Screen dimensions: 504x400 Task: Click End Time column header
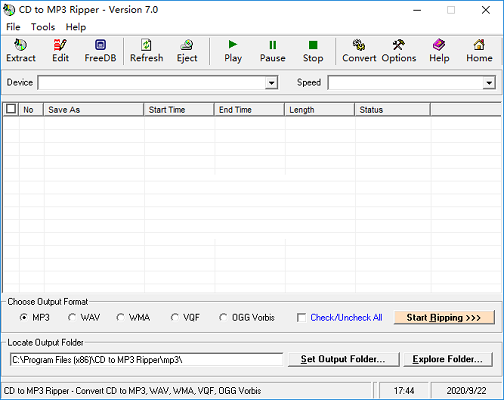click(249, 110)
